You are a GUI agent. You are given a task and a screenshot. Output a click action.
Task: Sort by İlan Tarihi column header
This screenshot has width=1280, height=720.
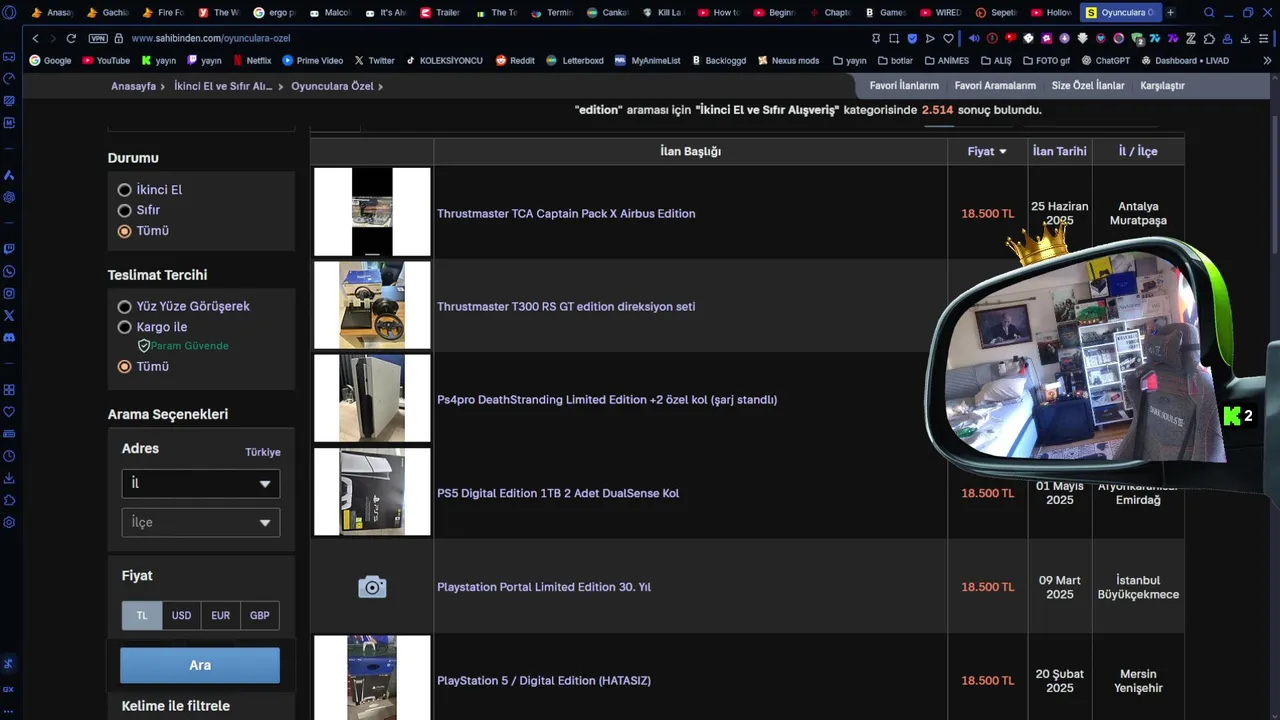tap(1059, 151)
